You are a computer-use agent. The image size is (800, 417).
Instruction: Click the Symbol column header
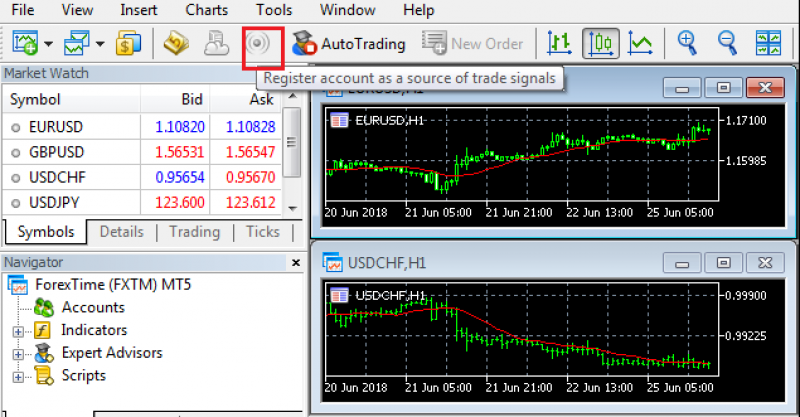click(x=71, y=99)
